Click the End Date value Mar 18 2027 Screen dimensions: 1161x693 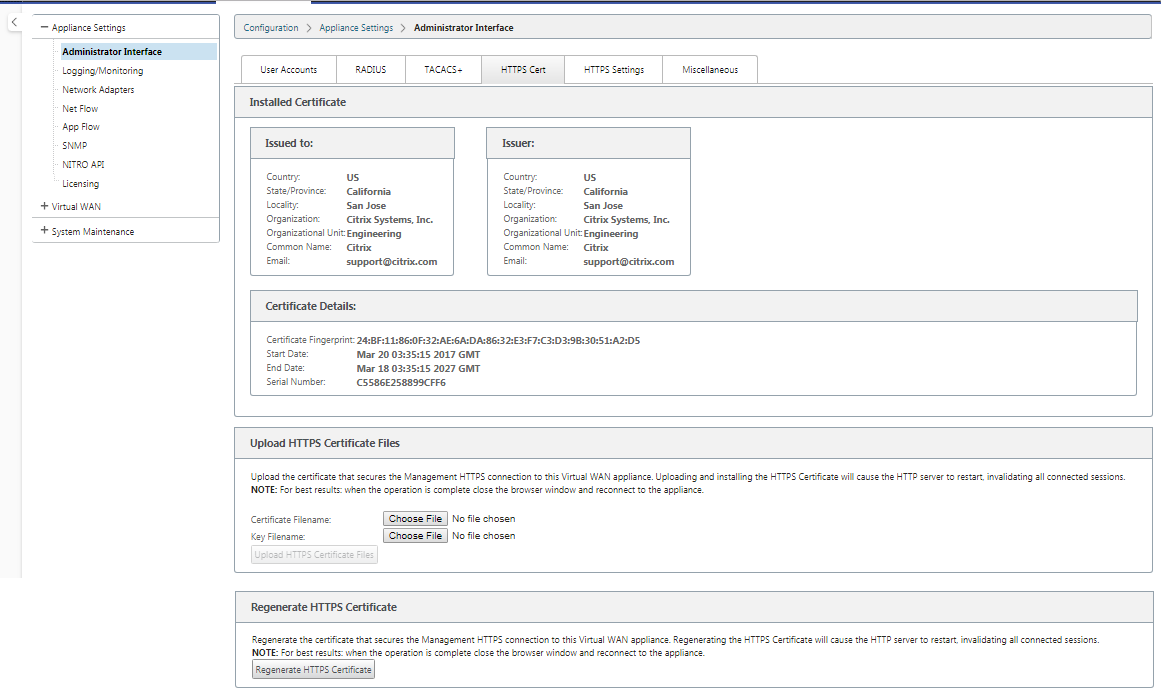[x=418, y=369]
